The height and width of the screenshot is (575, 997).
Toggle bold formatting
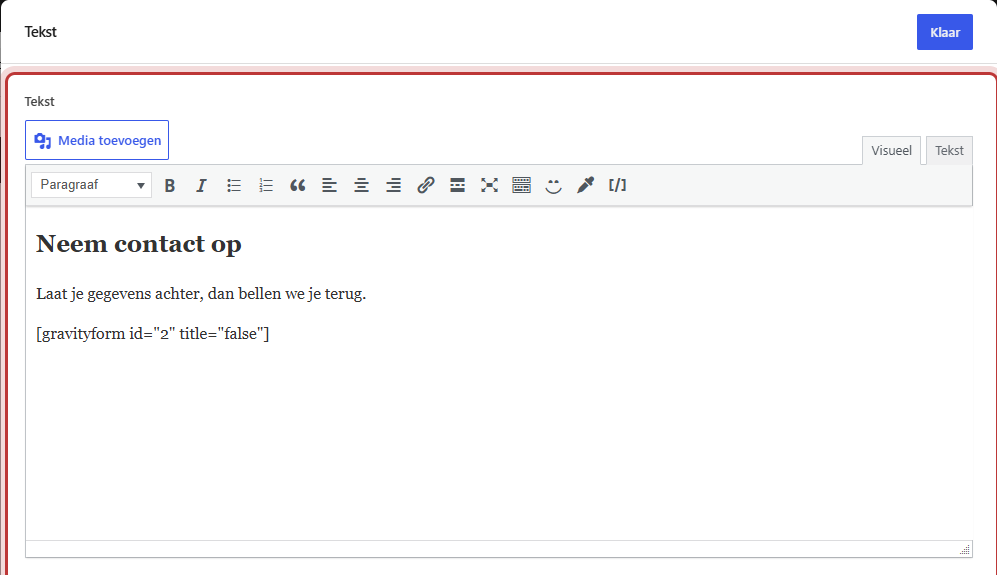coord(170,185)
